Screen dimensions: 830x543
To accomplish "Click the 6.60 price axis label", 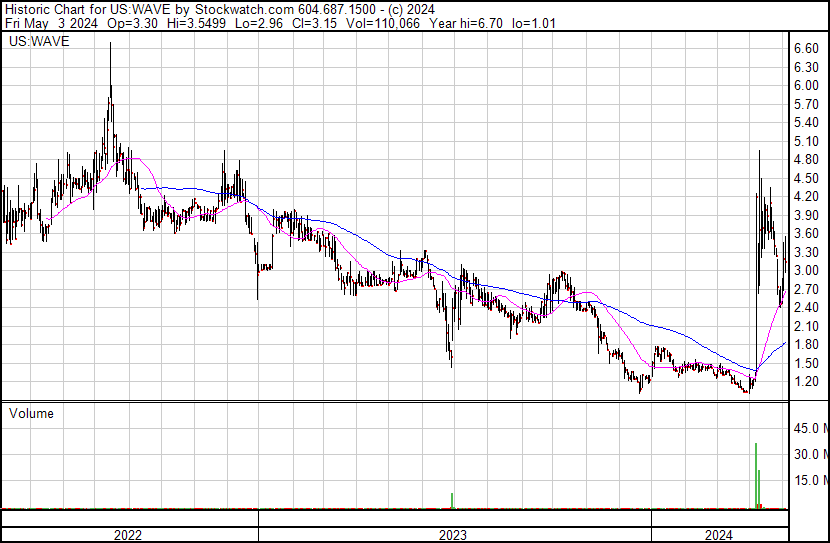I will [x=806, y=48].
